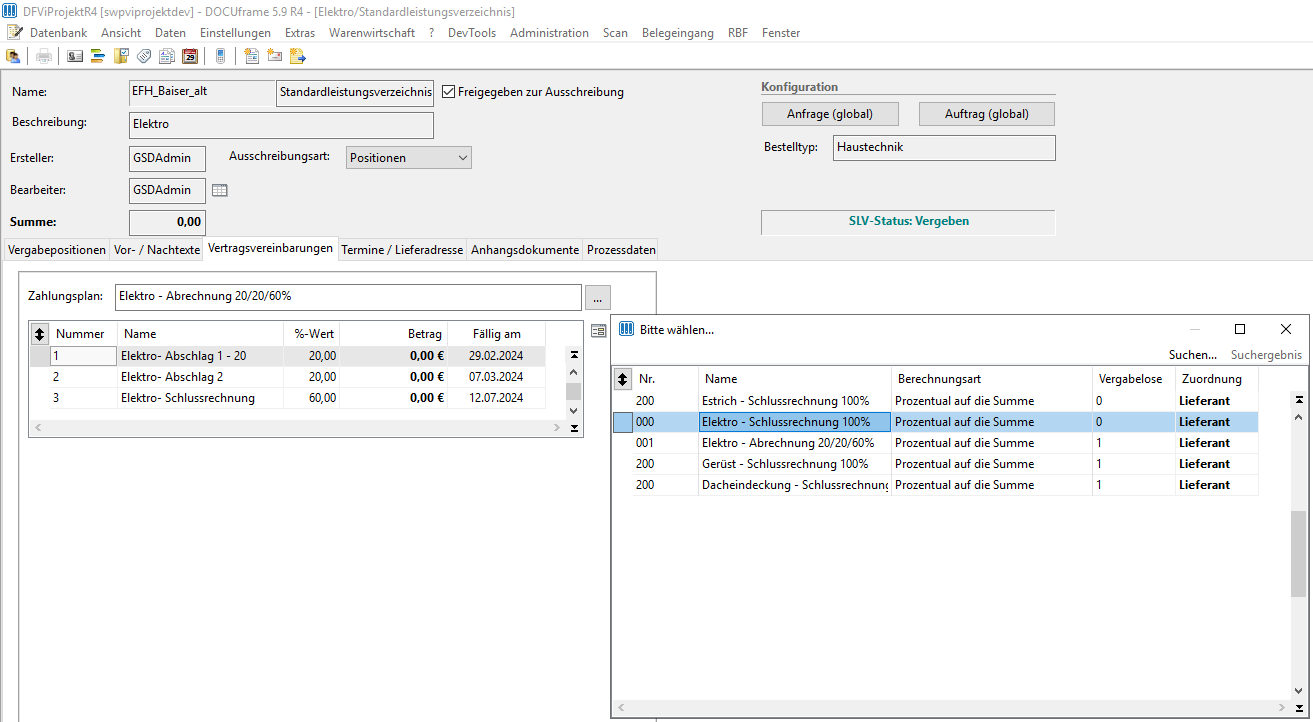
Task: Switch to Termine / Lieferadresse tab
Action: point(402,250)
